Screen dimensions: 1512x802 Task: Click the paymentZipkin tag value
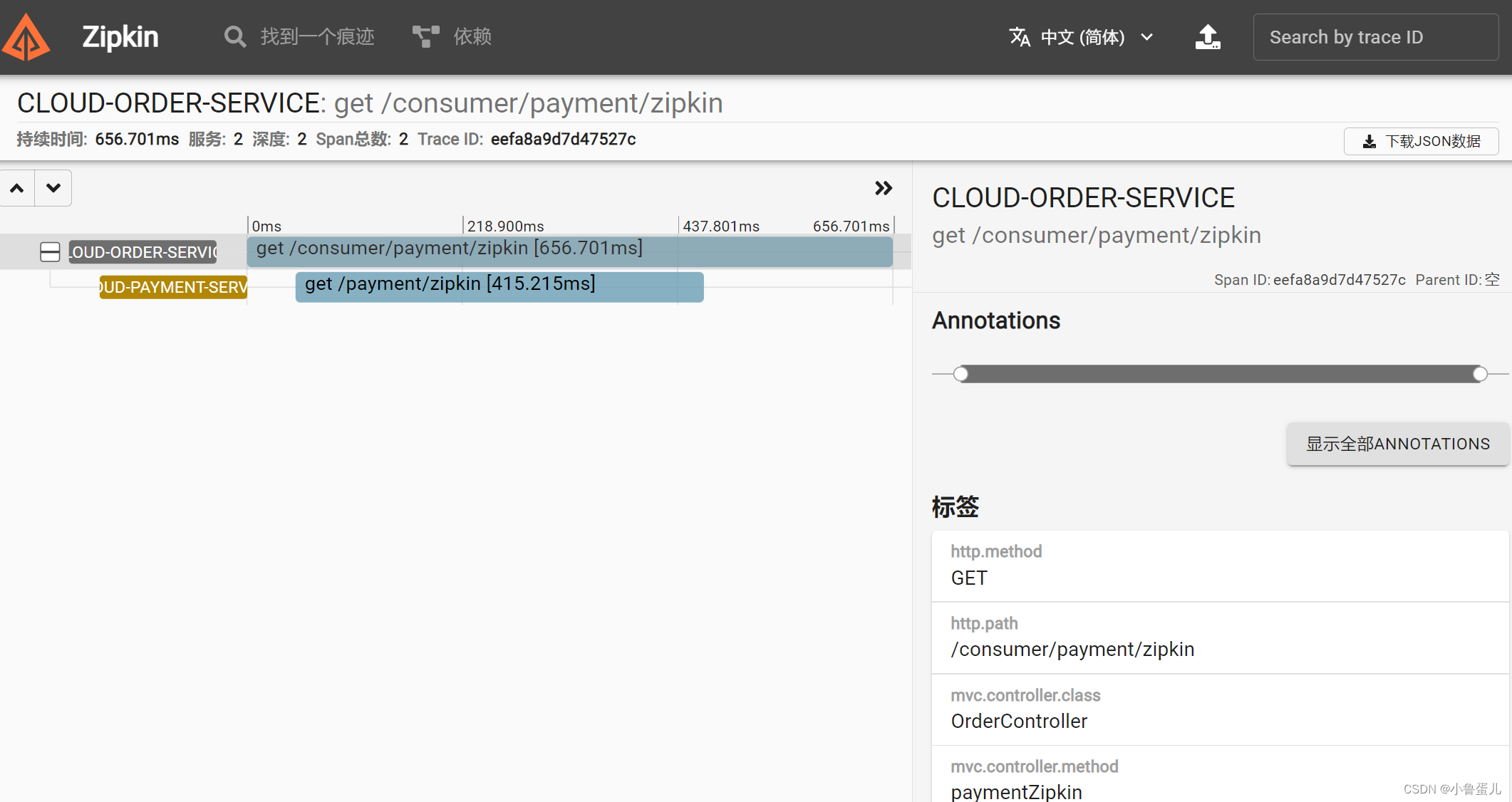(x=1016, y=792)
